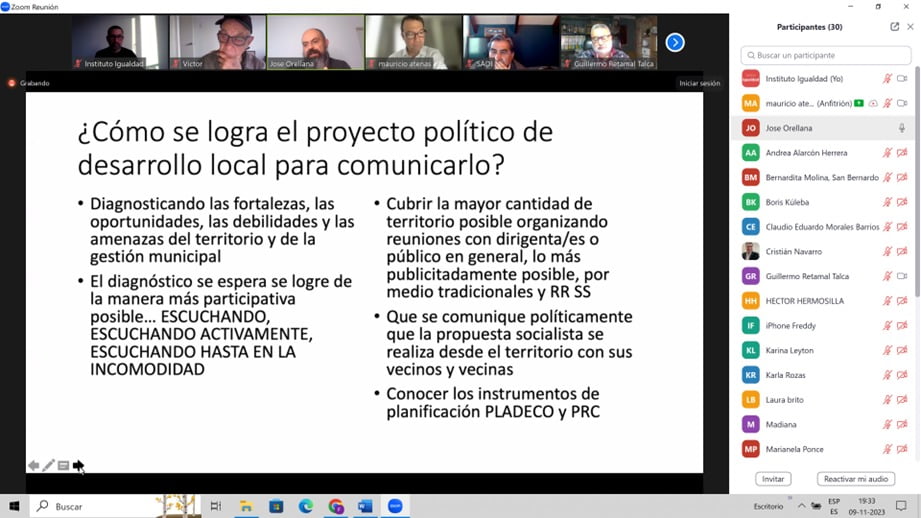921x518 pixels.
Task: Click the Invitar button
Action: pyautogui.click(x=773, y=479)
